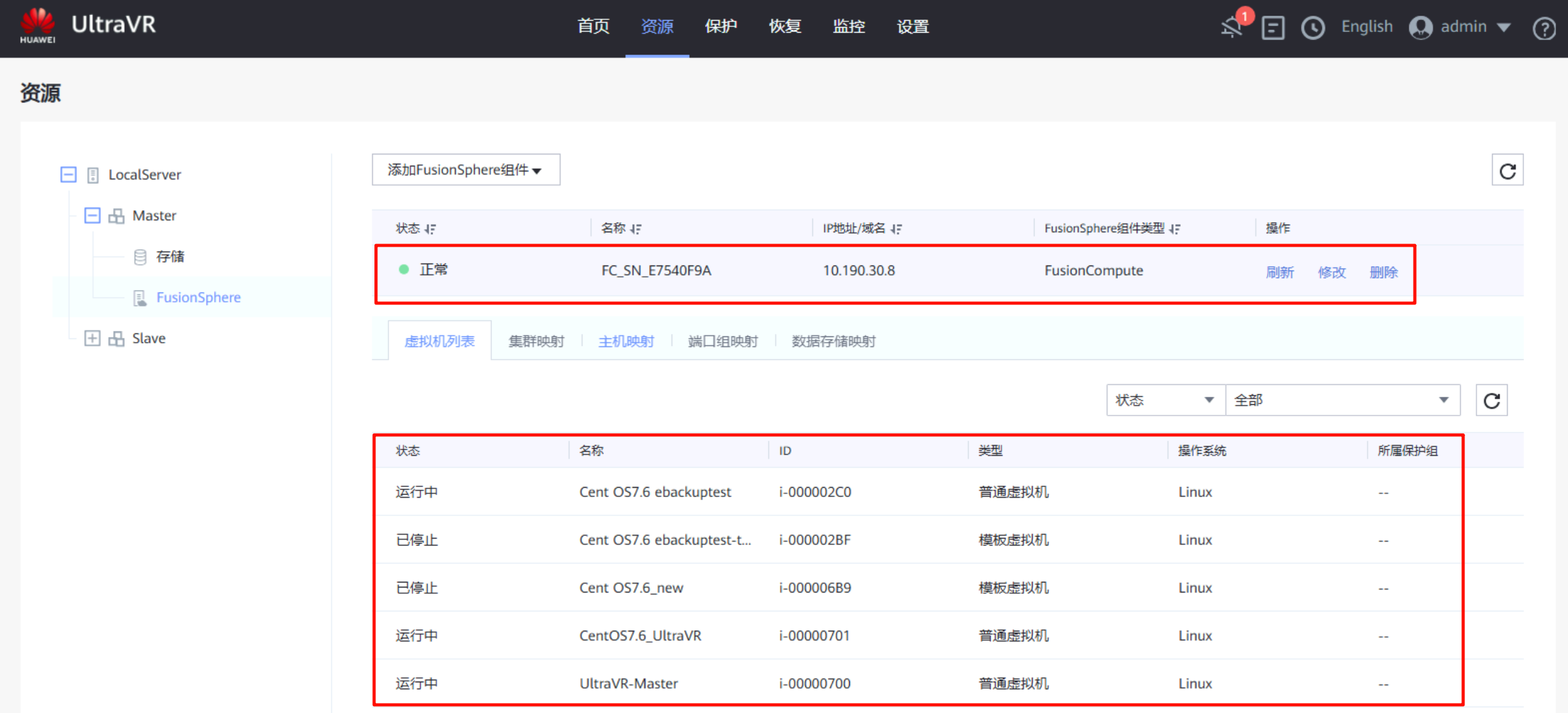Sort by the 状态 column sort icon

click(x=430, y=229)
